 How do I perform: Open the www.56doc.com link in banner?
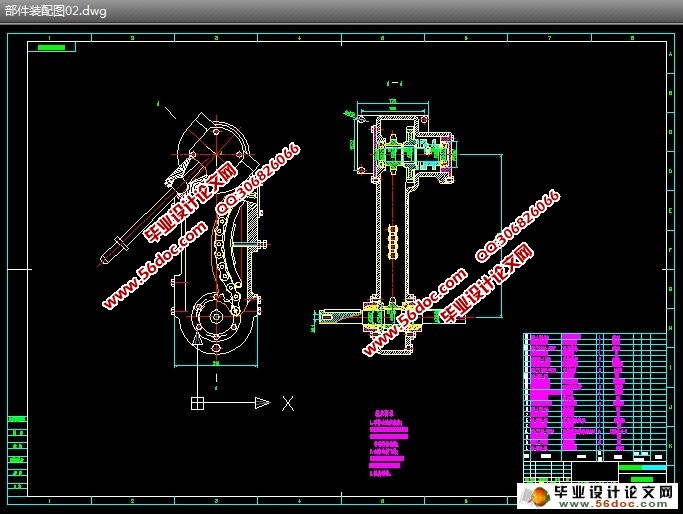(613, 504)
